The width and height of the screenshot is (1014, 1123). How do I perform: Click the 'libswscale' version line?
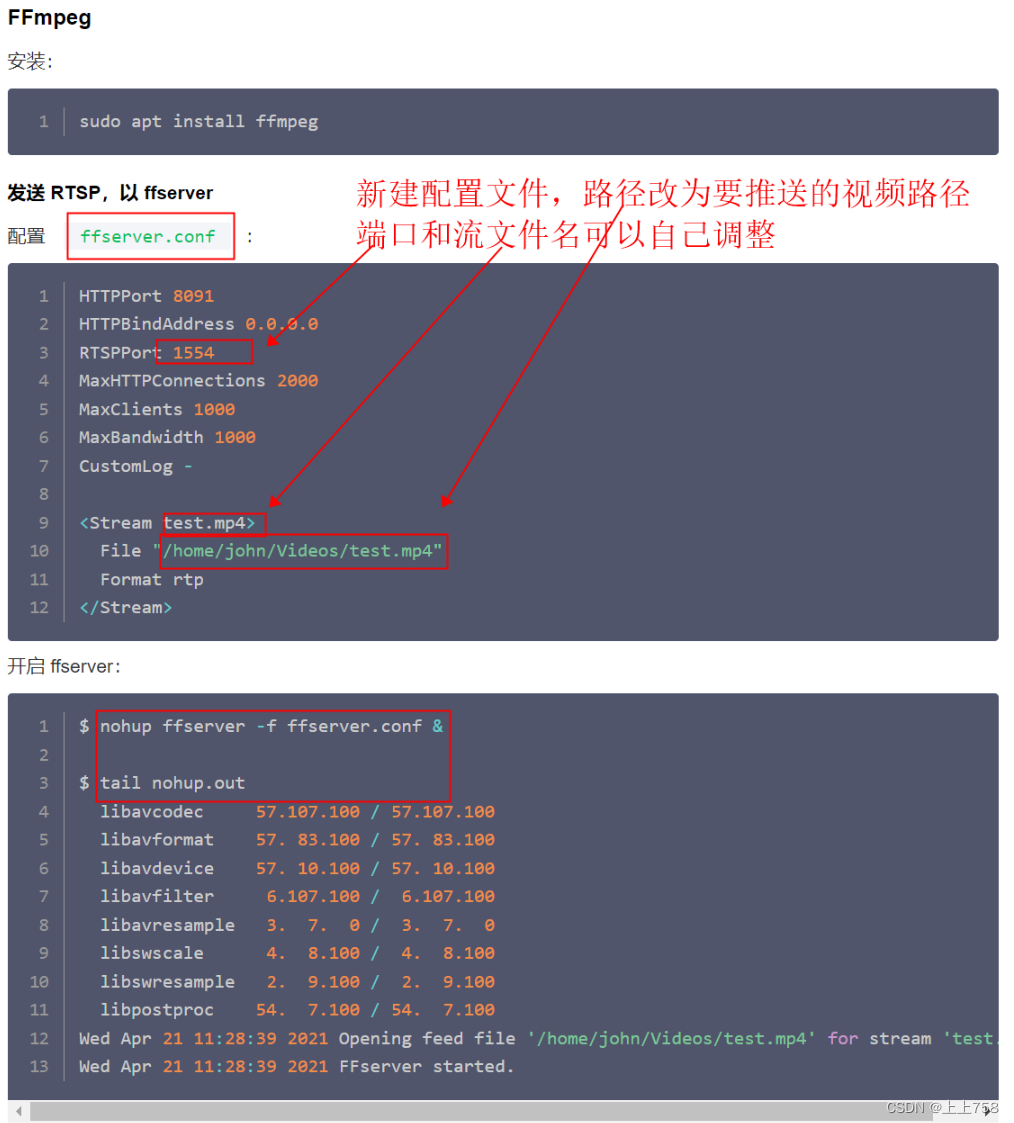tap(297, 953)
